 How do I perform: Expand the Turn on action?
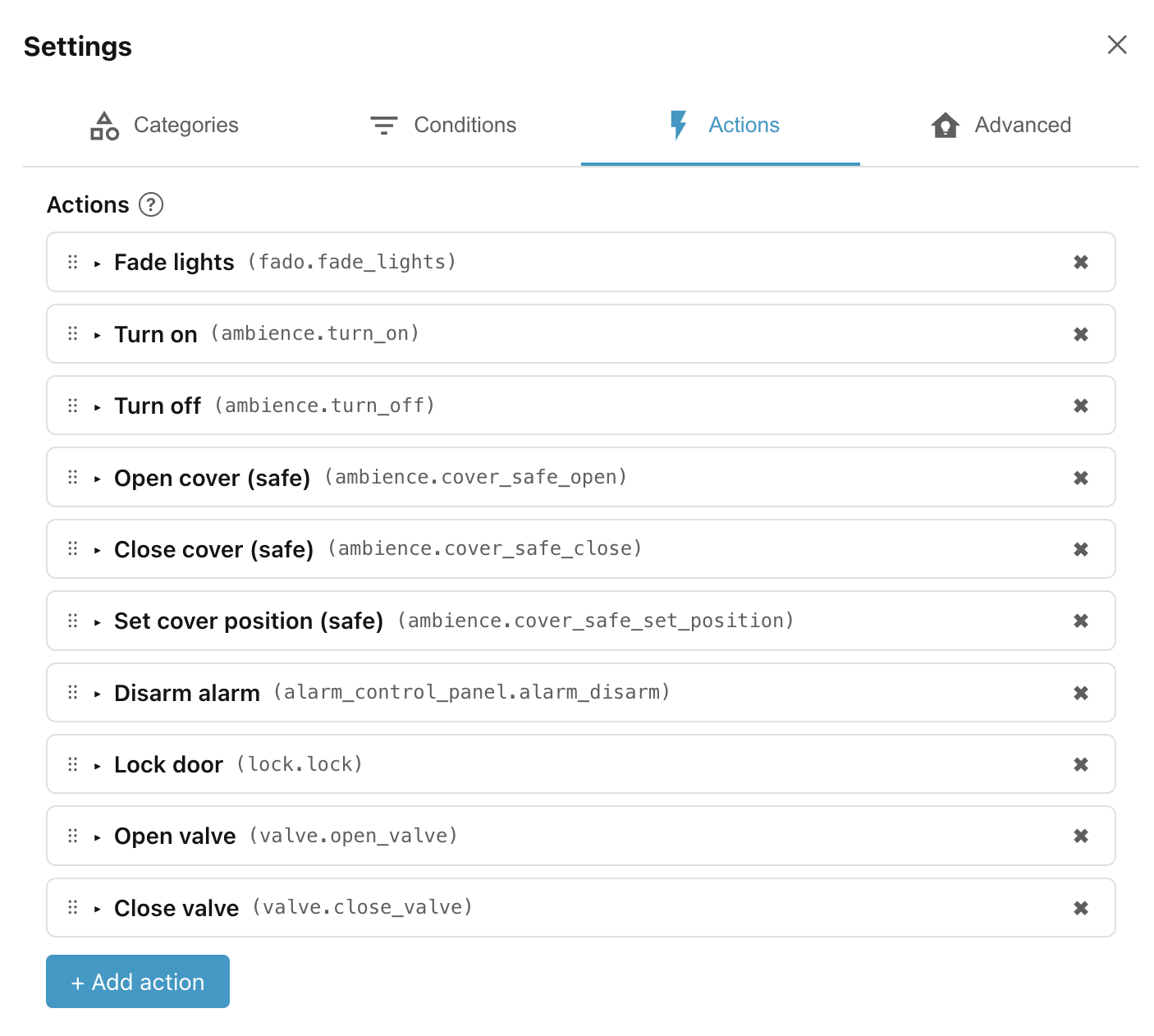(x=98, y=335)
